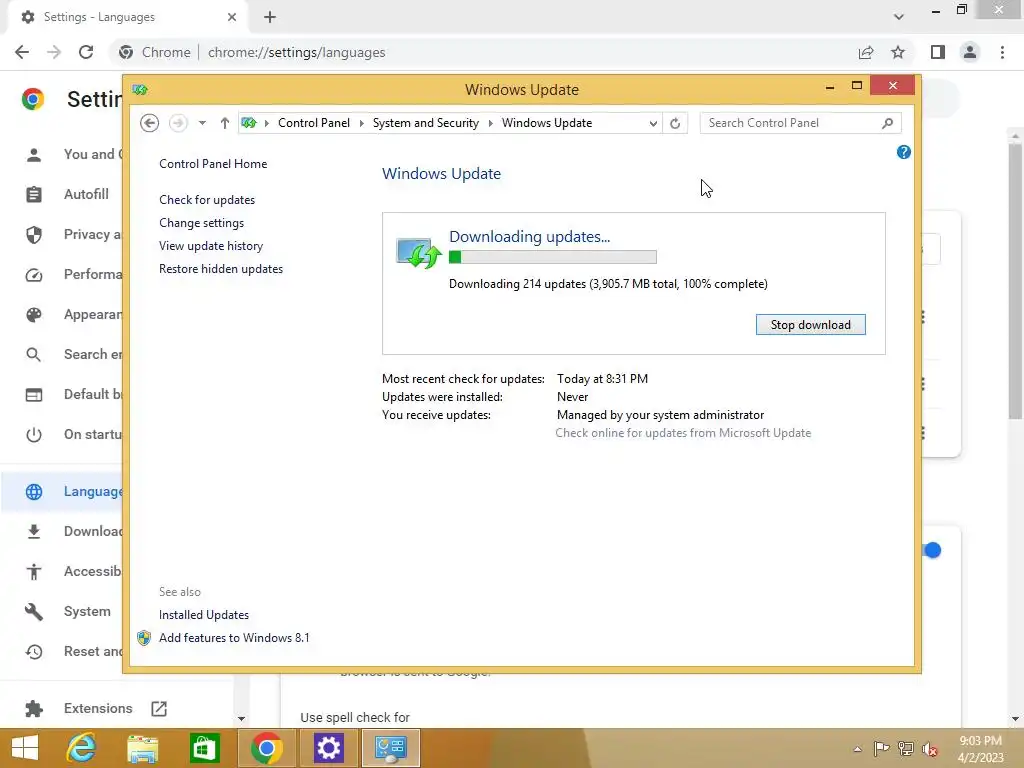Open Chrome side panel icon
The height and width of the screenshot is (768, 1024).
[x=938, y=52]
